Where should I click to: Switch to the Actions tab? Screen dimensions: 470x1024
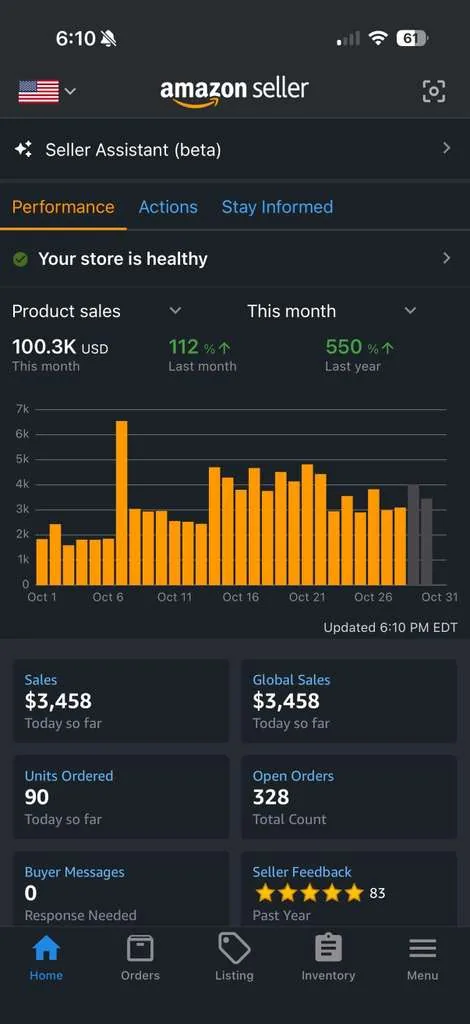pyautogui.click(x=168, y=207)
